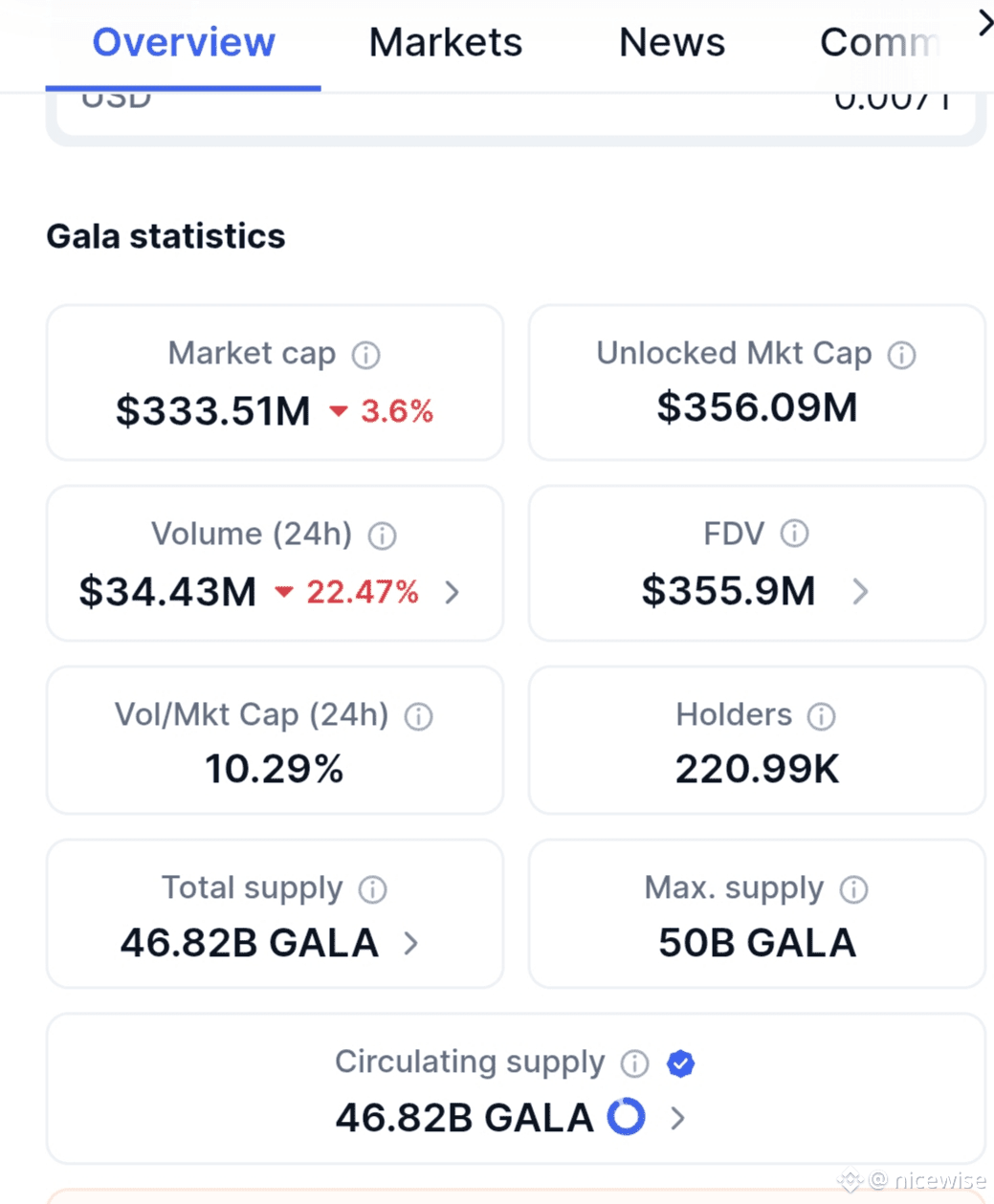Click info icon beside Unlocked Mkt Cap

[901, 355]
